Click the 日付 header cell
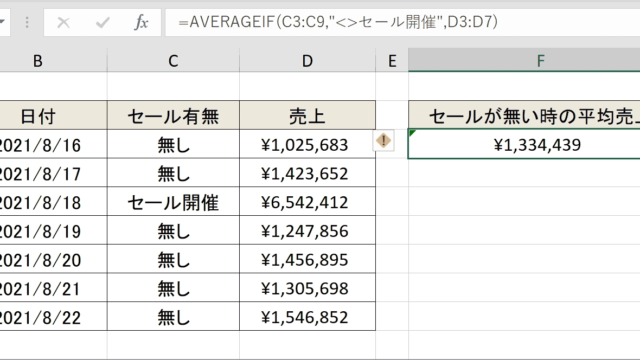640x360 pixels. (53, 116)
